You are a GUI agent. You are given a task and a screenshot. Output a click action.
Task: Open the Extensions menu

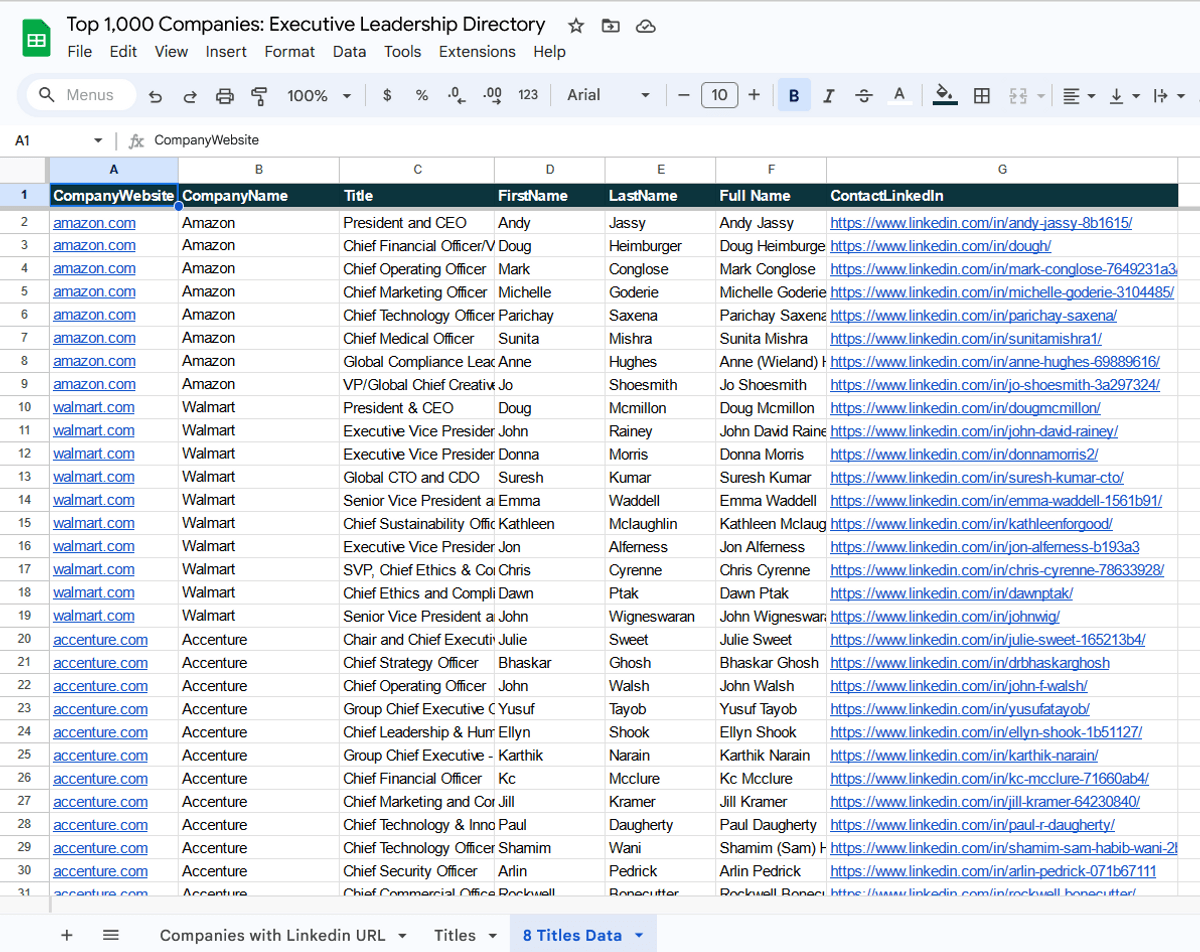pyautogui.click(x=477, y=52)
